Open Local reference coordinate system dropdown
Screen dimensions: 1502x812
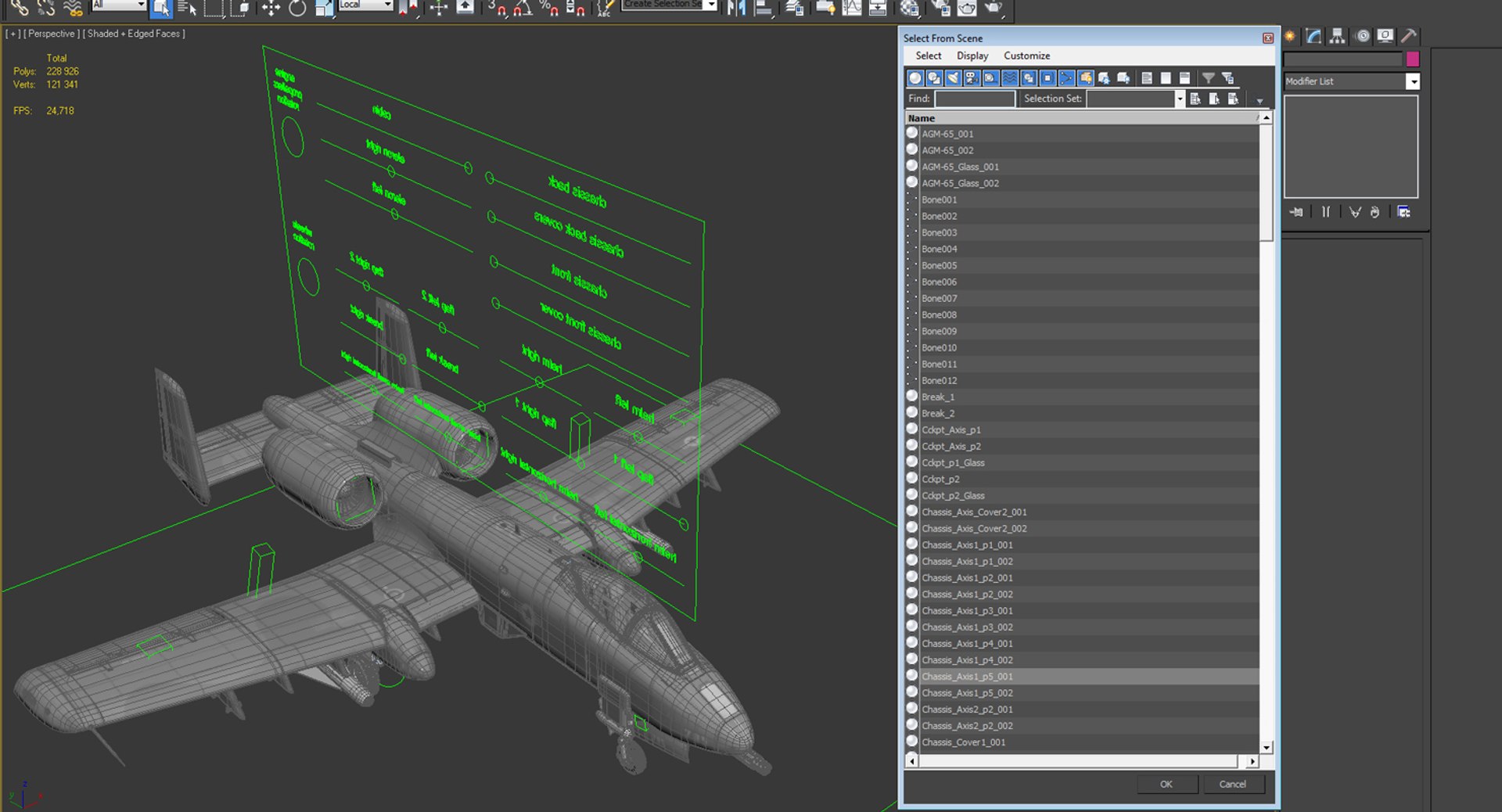(x=387, y=5)
